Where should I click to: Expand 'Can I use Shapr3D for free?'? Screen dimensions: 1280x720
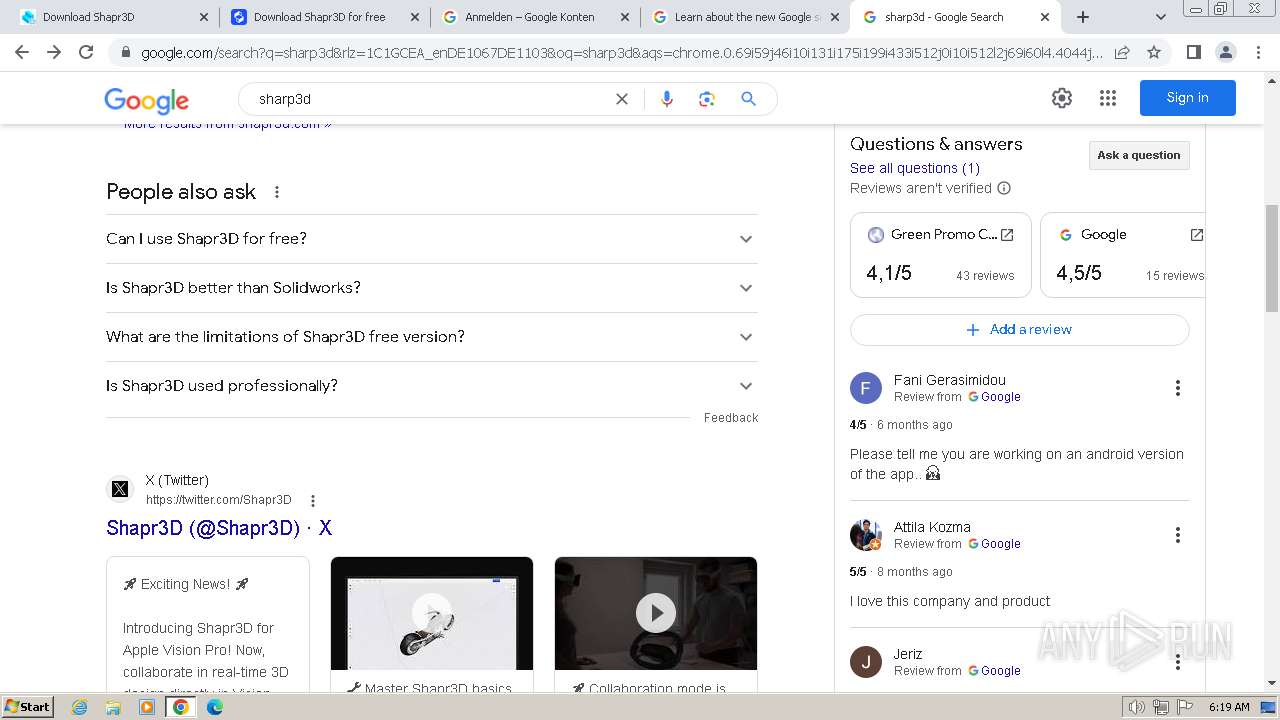[x=432, y=239]
